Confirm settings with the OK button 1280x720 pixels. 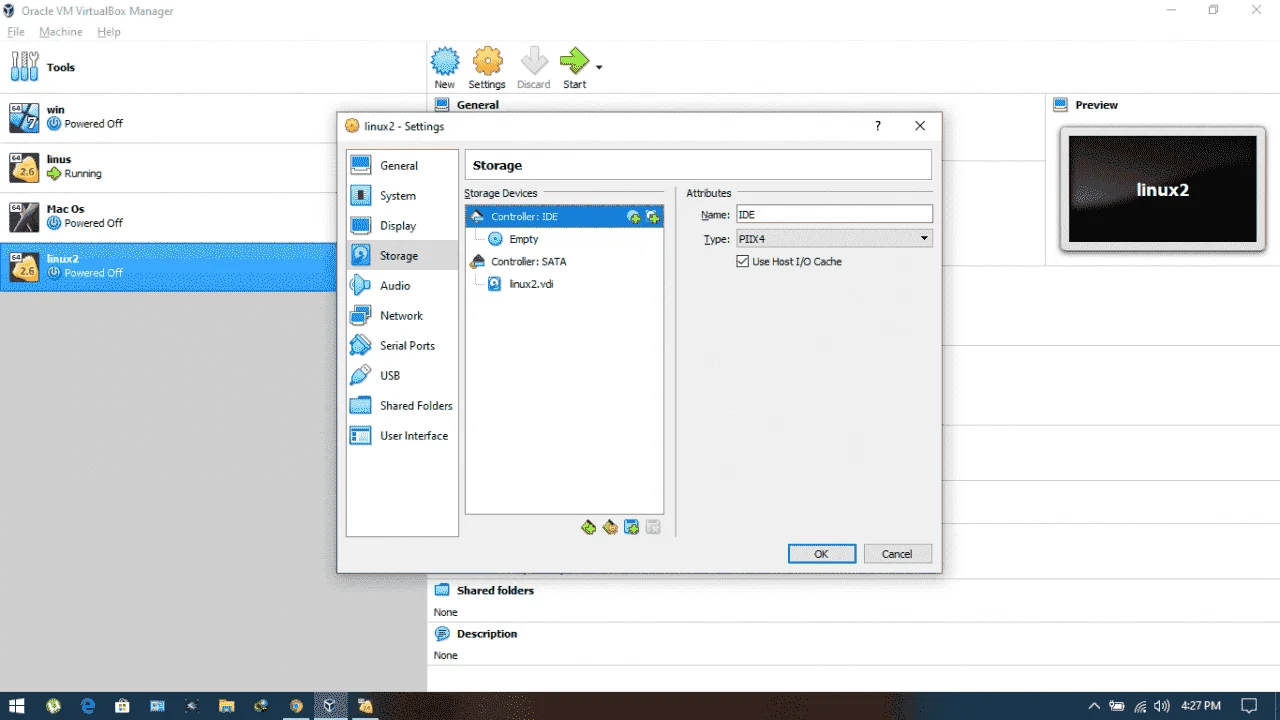click(x=821, y=554)
